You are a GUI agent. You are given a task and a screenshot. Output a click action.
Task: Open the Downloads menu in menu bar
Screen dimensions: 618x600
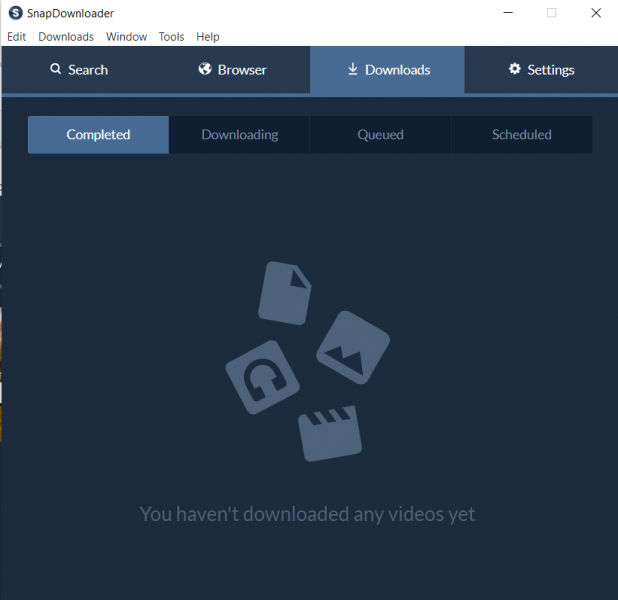[x=66, y=37]
